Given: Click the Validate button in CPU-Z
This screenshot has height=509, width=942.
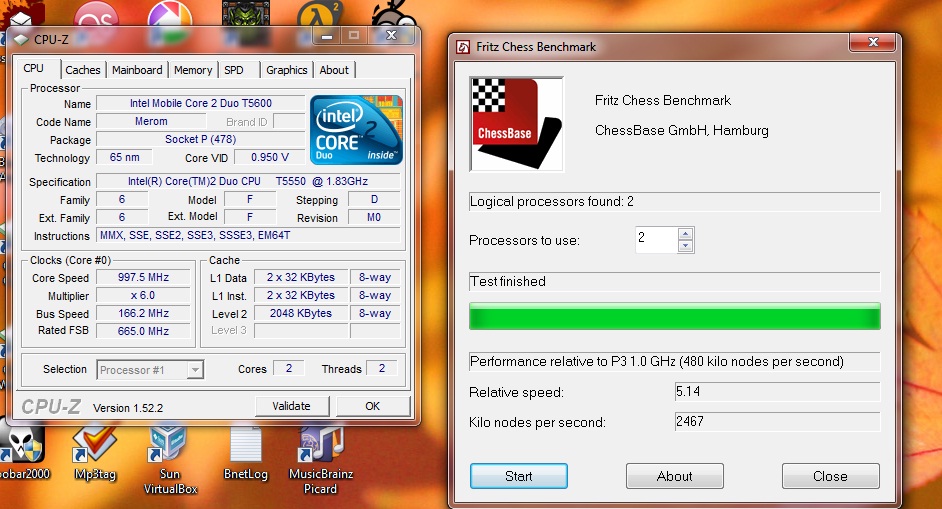Looking at the screenshot, I should 291,406.
